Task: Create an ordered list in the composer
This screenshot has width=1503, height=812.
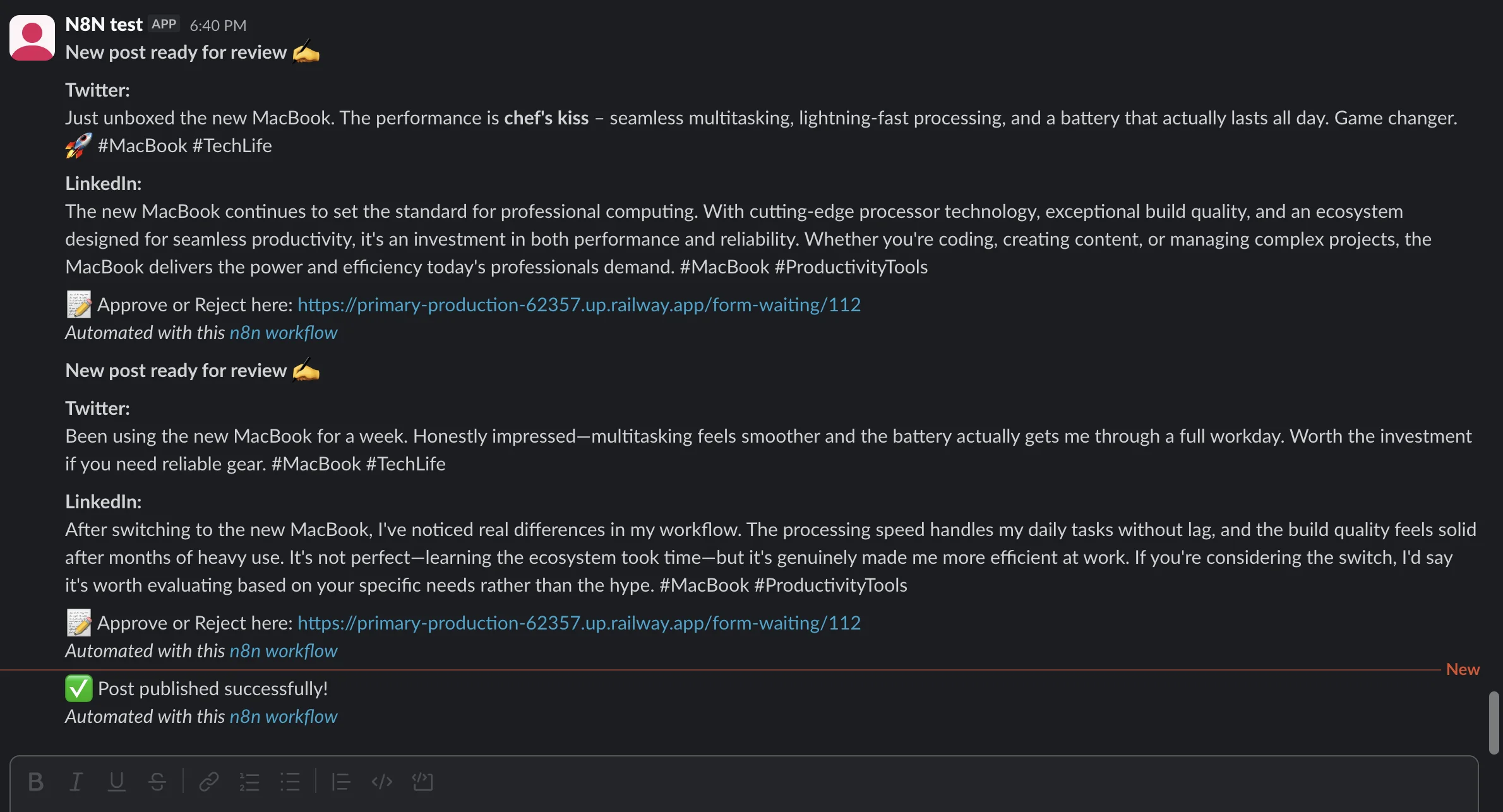Action: coord(249,782)
